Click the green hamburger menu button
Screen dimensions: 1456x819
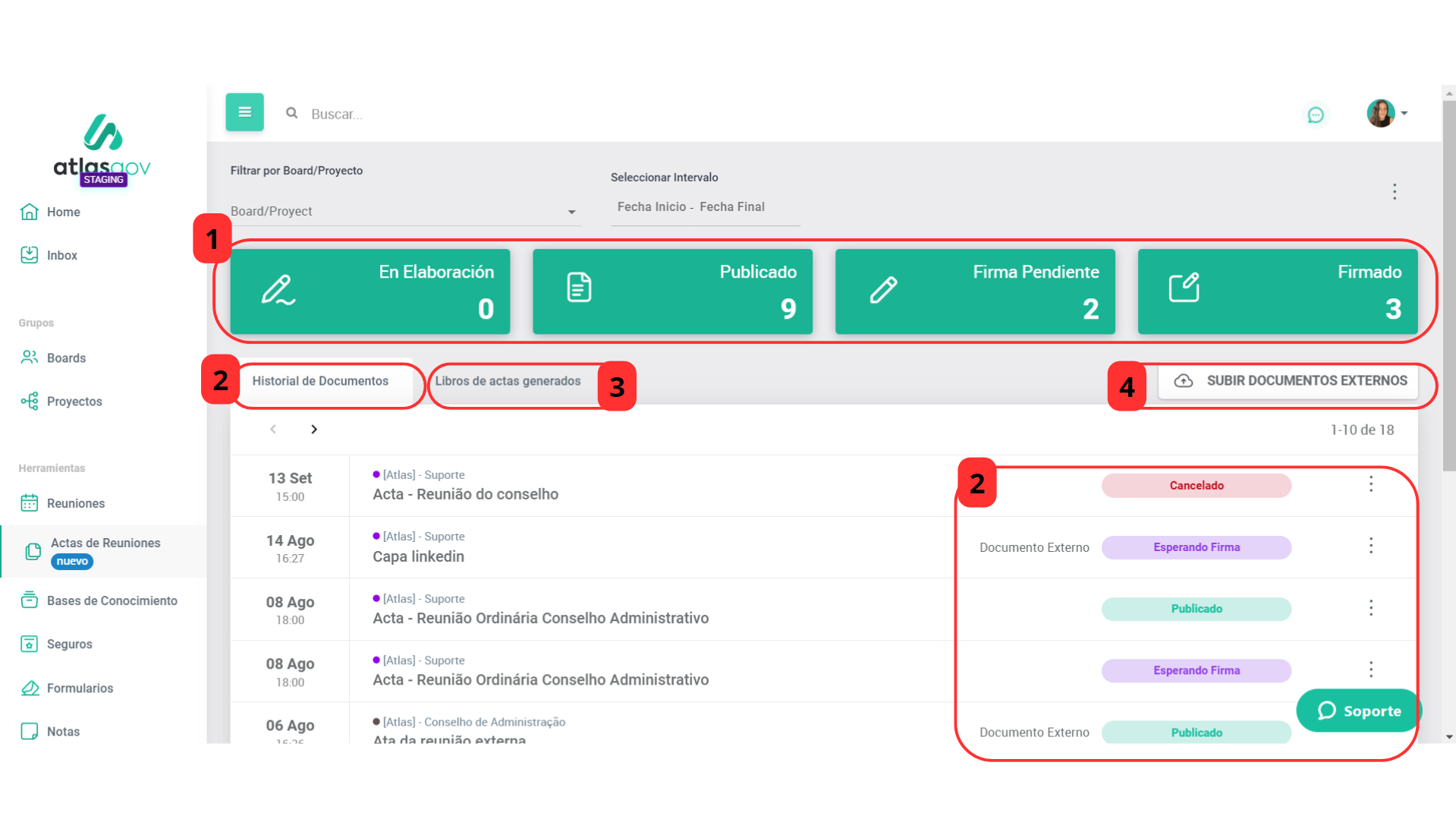pos(244,112)
